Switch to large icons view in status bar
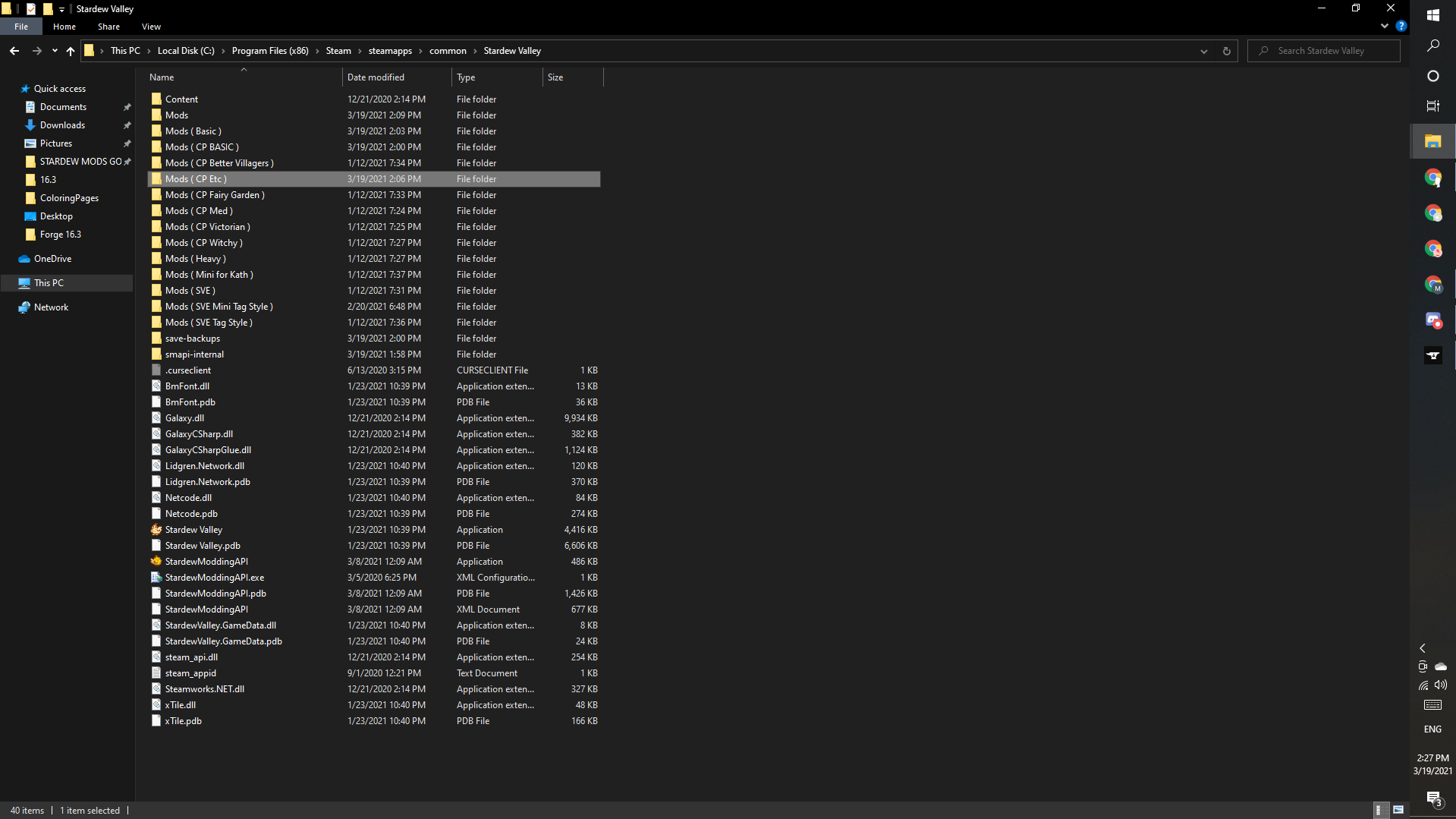The width and height of the screenshot is (1456, 819). pyautogui.click(x=1398, y=810)
